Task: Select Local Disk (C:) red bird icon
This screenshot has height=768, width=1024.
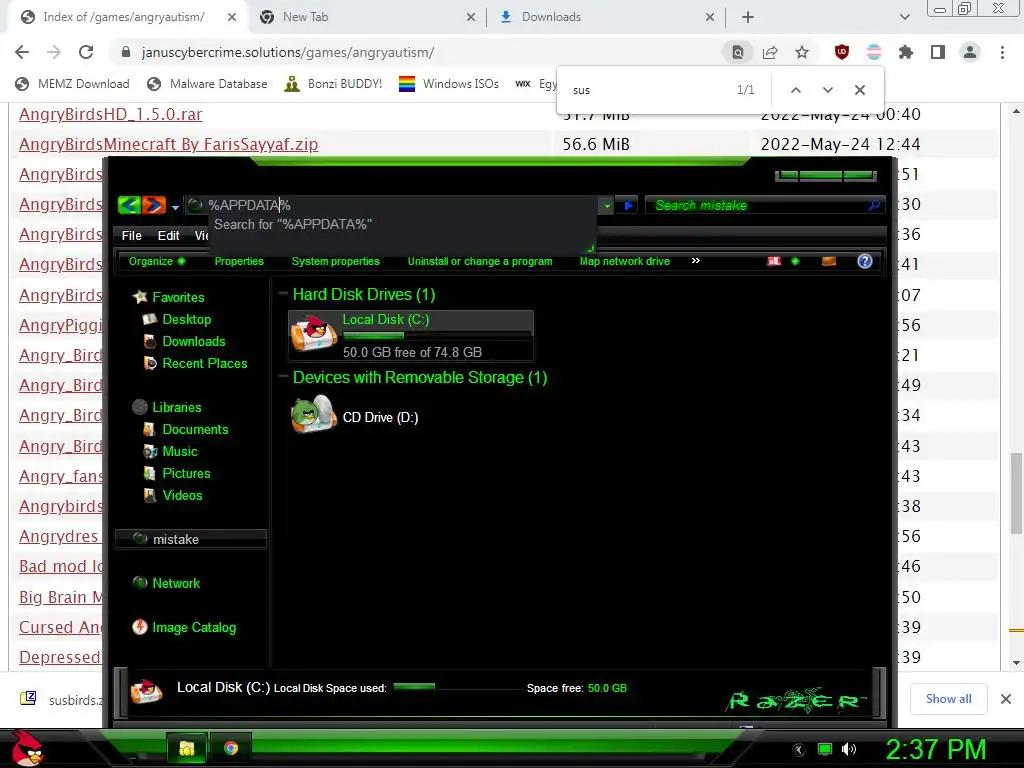Action: click(313, 333)
